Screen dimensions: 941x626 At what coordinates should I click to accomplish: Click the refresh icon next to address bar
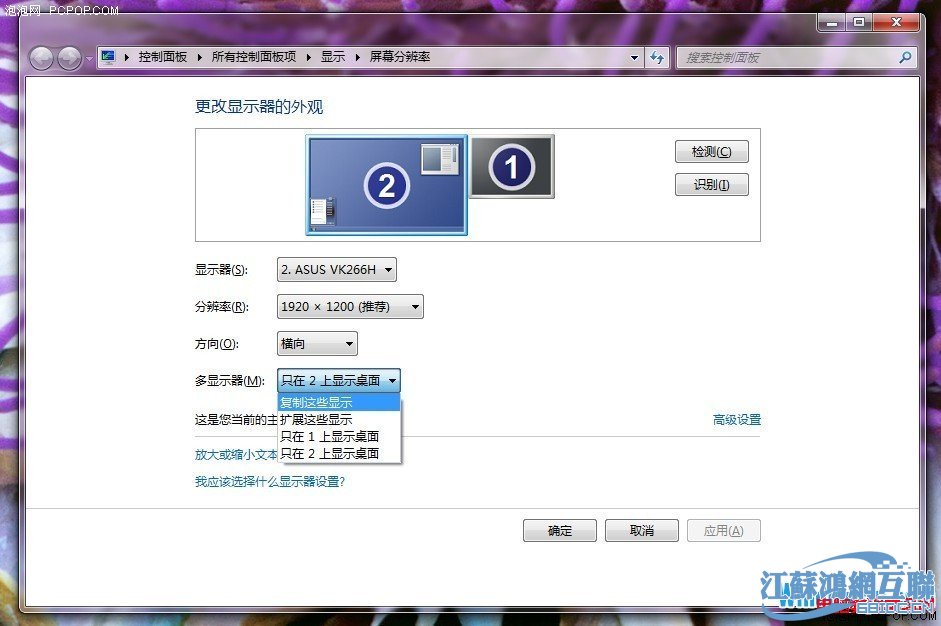click(x=657, y=58)
